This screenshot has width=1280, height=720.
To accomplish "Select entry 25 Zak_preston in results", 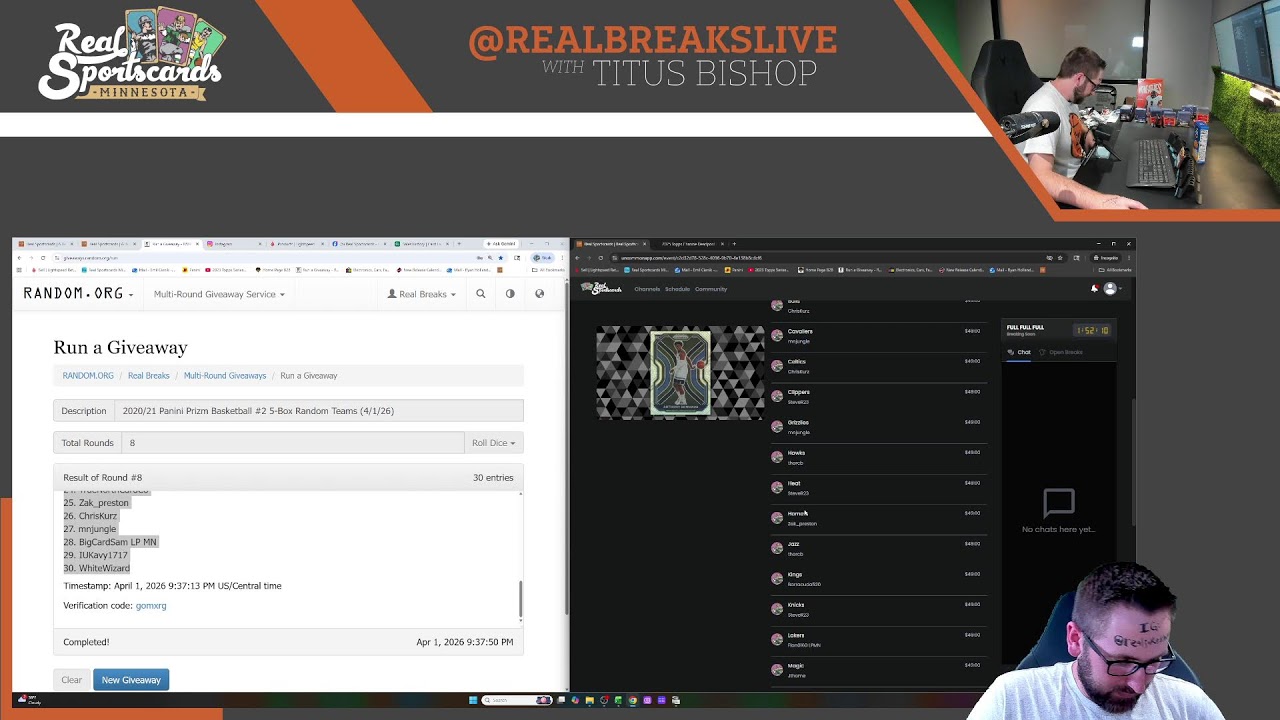I will (96, 503).
